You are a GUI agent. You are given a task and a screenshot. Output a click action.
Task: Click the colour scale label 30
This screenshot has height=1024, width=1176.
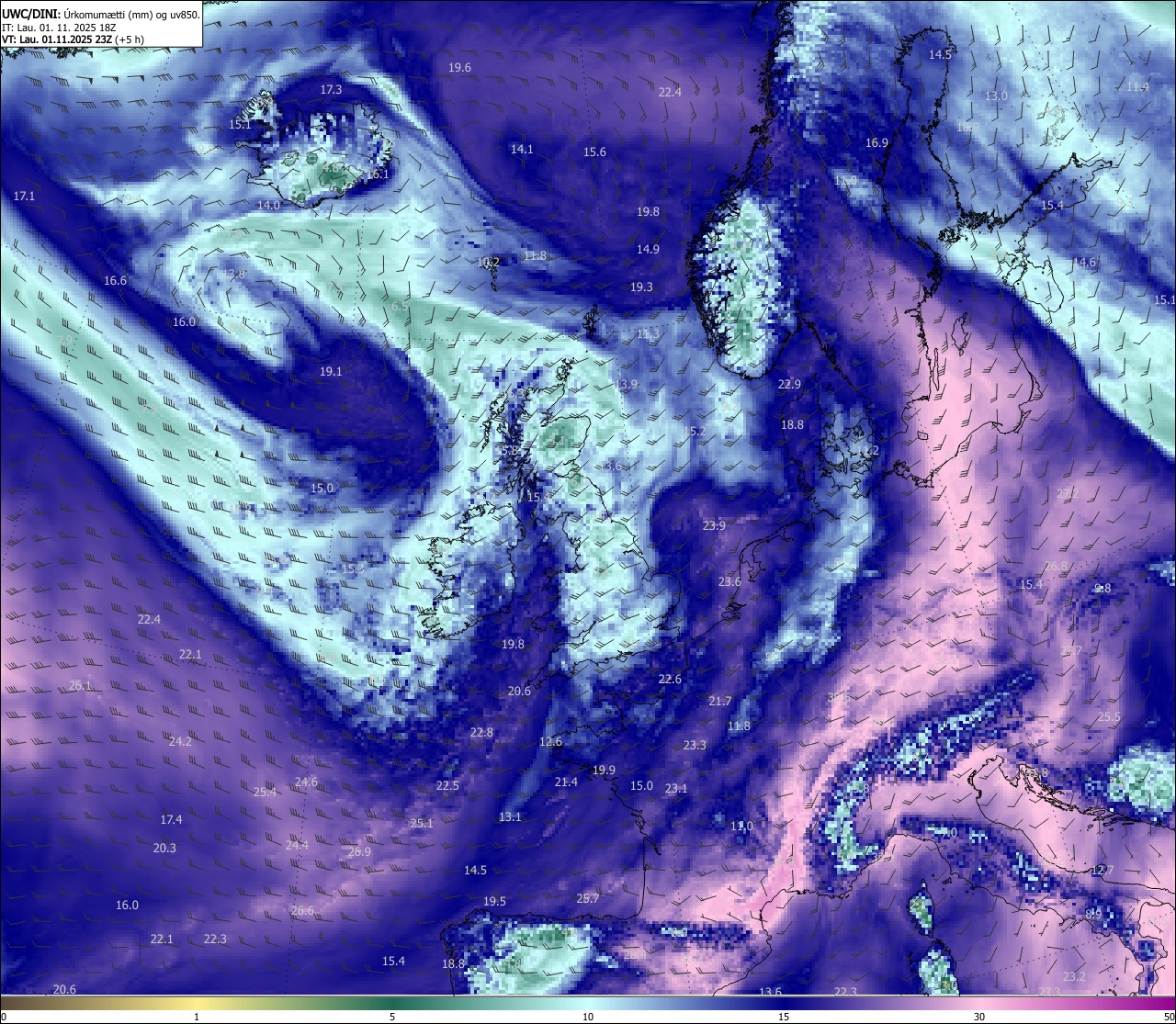979,1017
